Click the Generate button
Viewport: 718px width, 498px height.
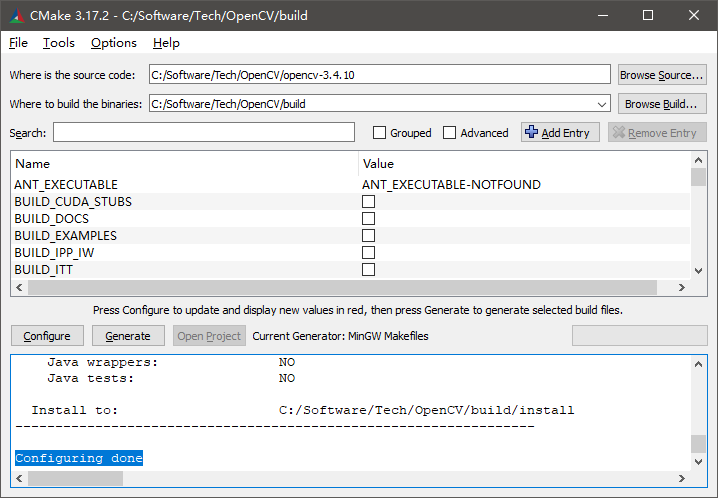(128, 336)
